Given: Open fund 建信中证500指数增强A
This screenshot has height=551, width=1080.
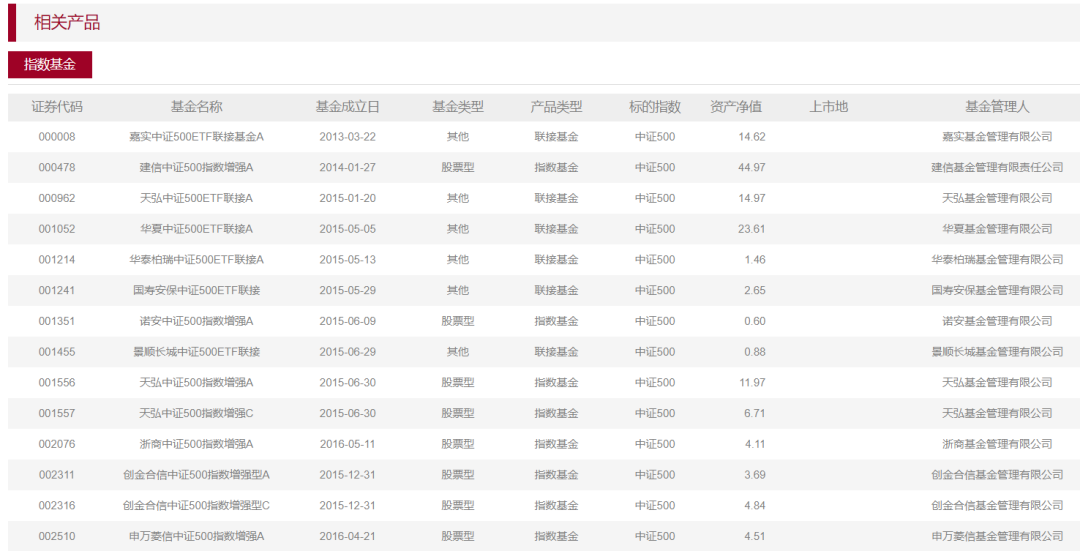Looking at the screenshot, I should click(196, 167).
